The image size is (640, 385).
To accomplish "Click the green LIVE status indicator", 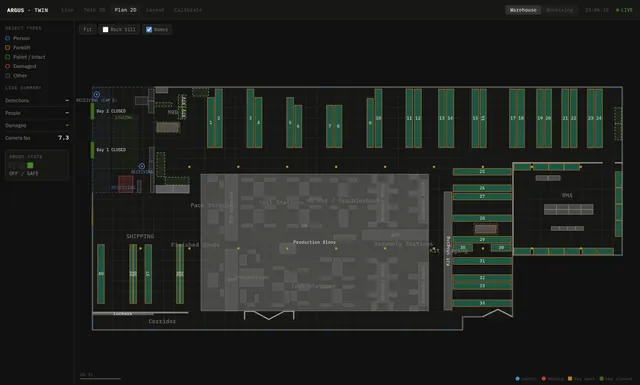I will (x=624, y=10).
